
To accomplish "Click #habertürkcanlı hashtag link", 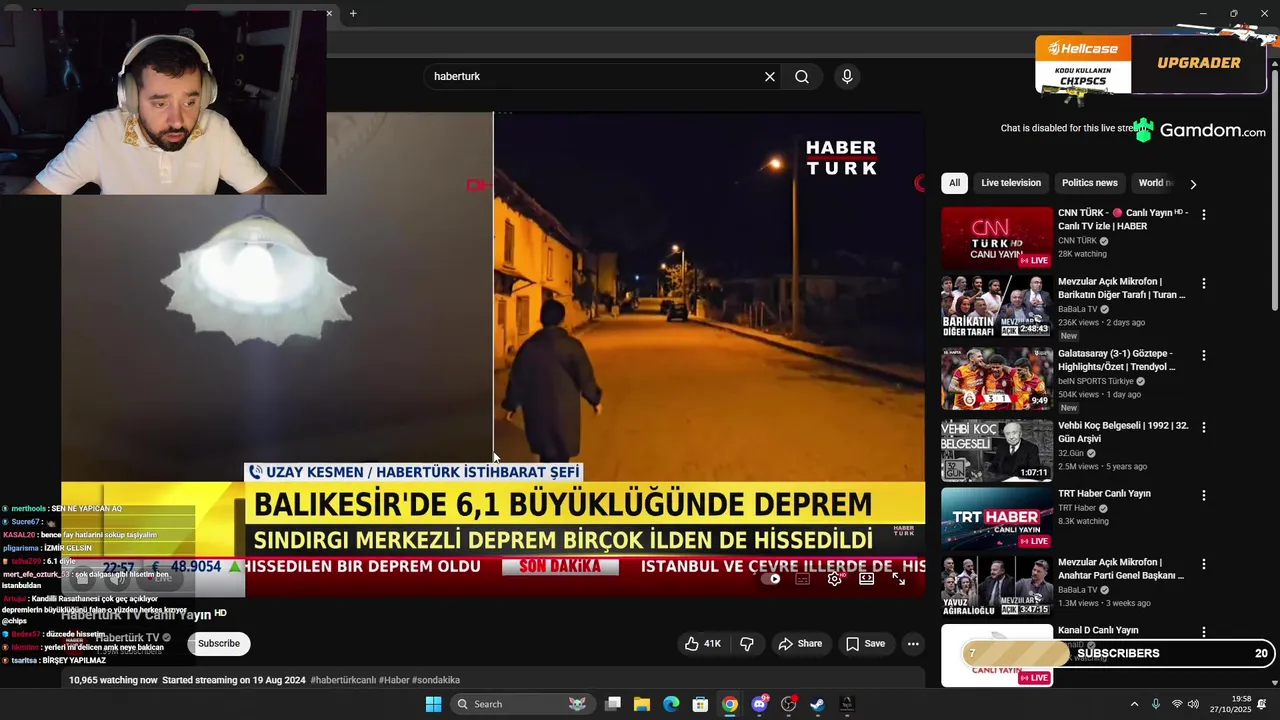I will tap(343, 680).
